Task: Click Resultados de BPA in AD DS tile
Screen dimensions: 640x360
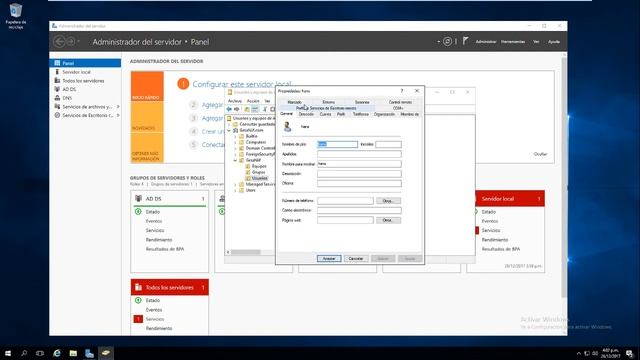Action: point(165,249)
